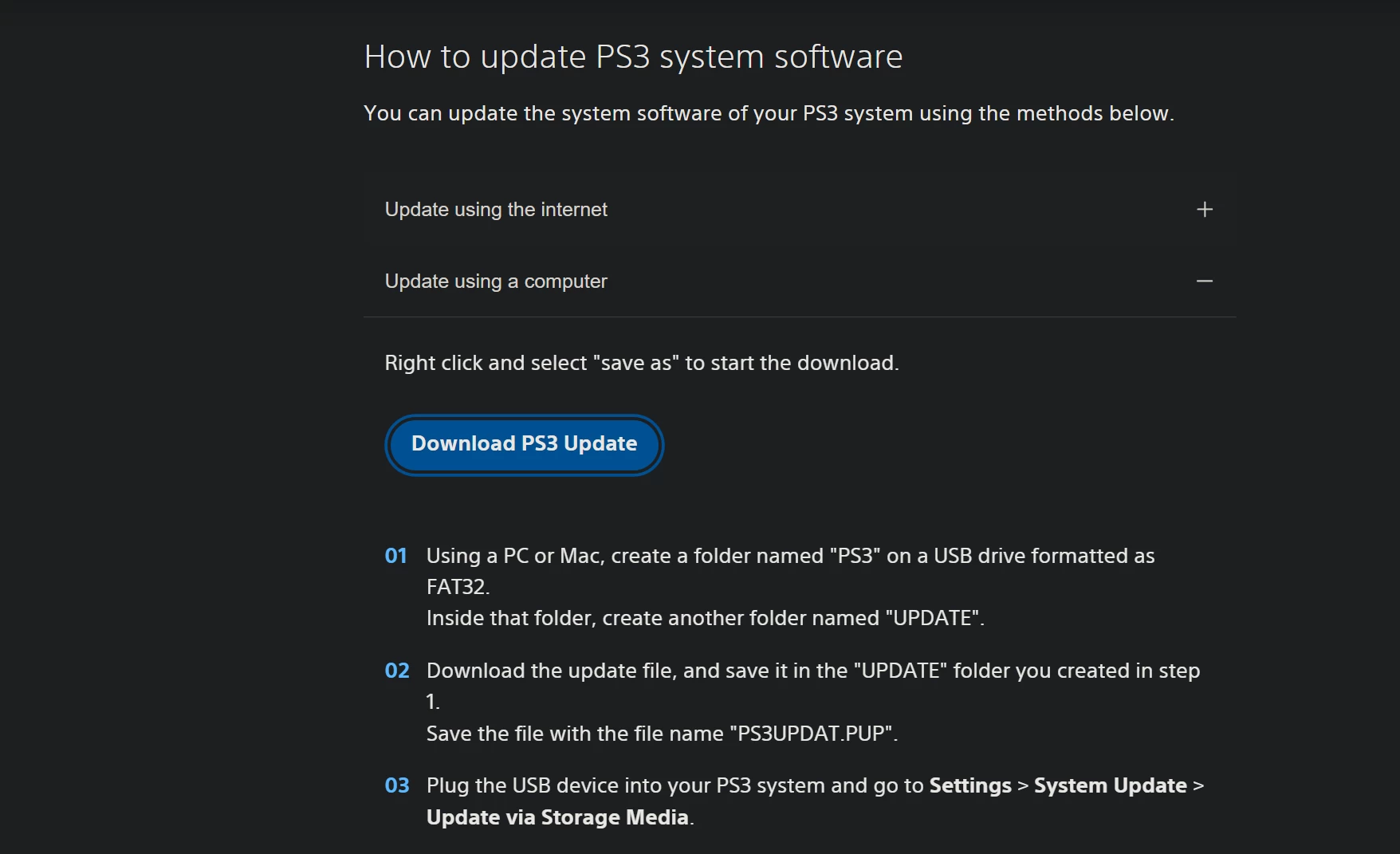1400x854 pixels.
Task: Click the "How to update PS3 system software" heading
Action: pyautogui.click(x=633, y=57)
